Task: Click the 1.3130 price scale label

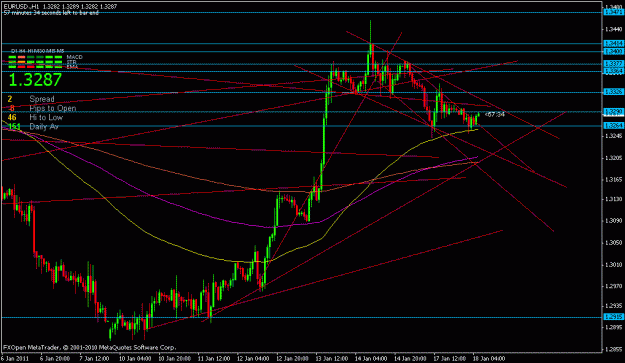Action: tap(613, 199)
